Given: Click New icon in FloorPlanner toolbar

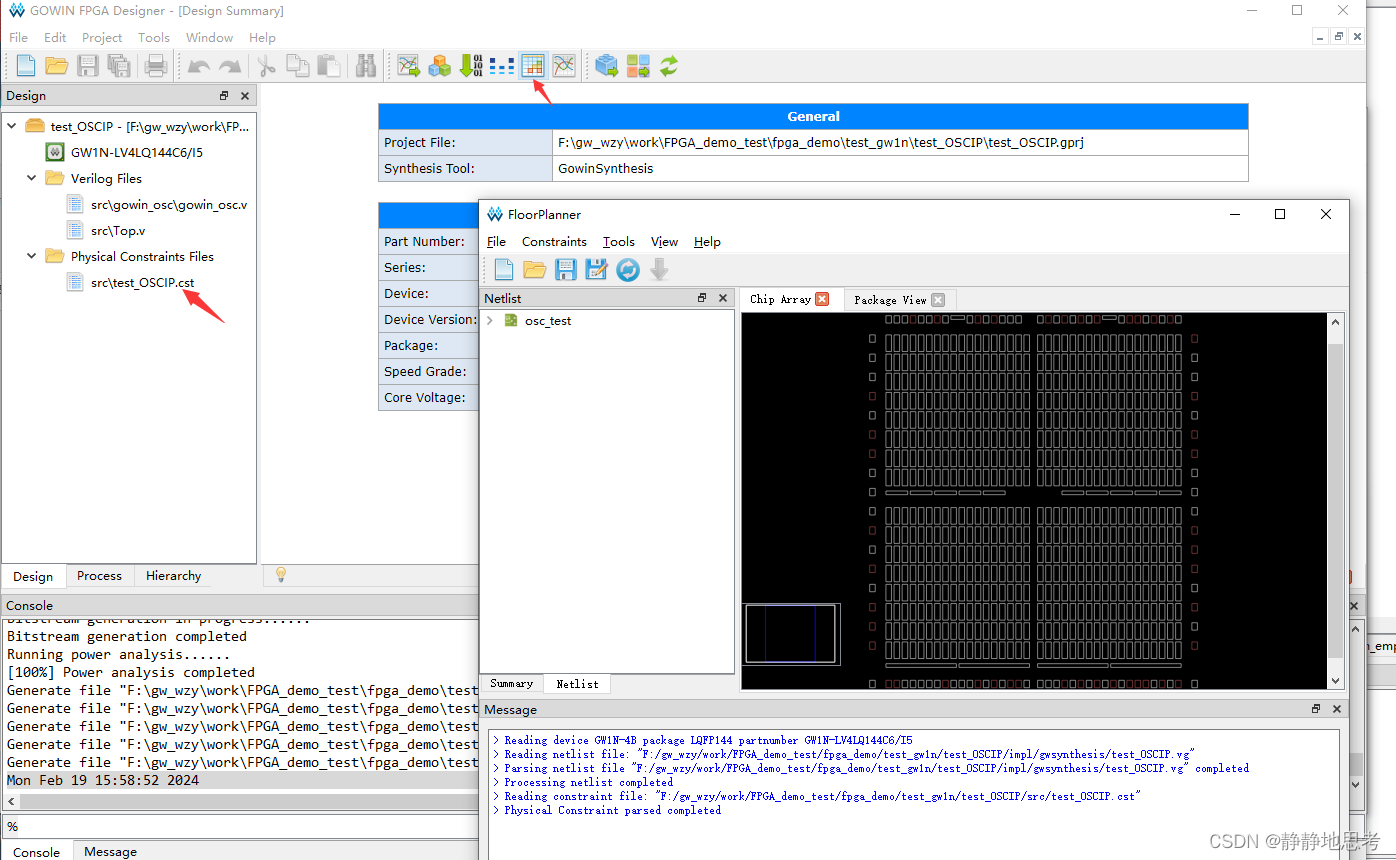Looking at the screenshot, I should [504, 269].
